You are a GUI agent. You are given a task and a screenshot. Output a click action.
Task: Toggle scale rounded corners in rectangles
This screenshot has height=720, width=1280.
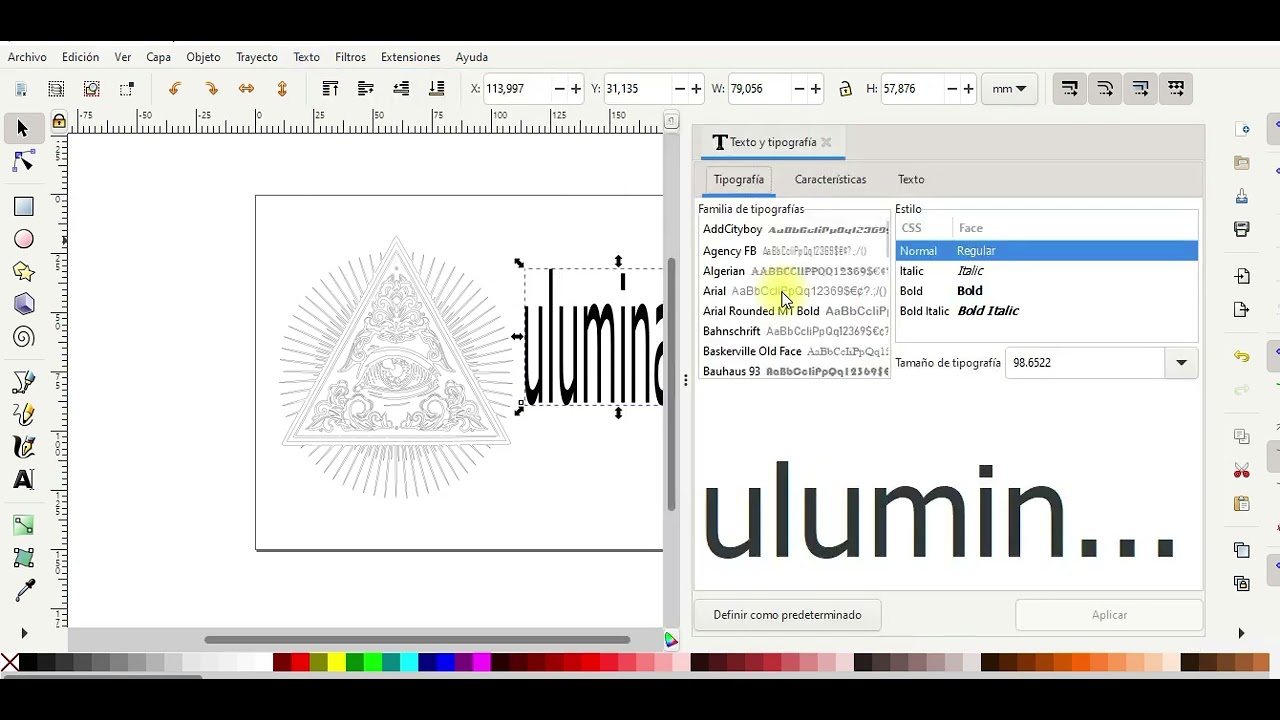click(x=1105, y=89)
